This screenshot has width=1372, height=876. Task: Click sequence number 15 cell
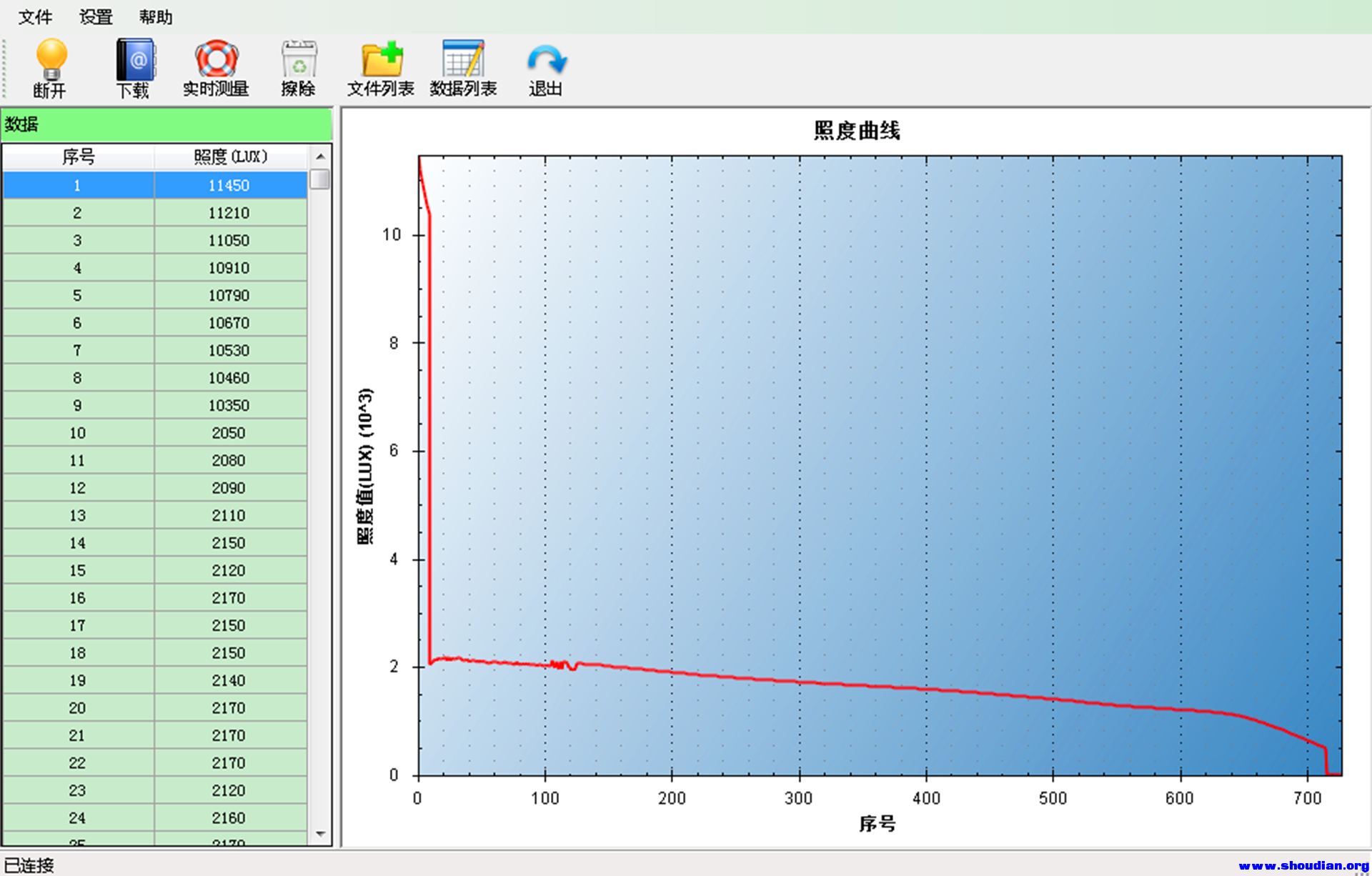(x=78, y=570)
